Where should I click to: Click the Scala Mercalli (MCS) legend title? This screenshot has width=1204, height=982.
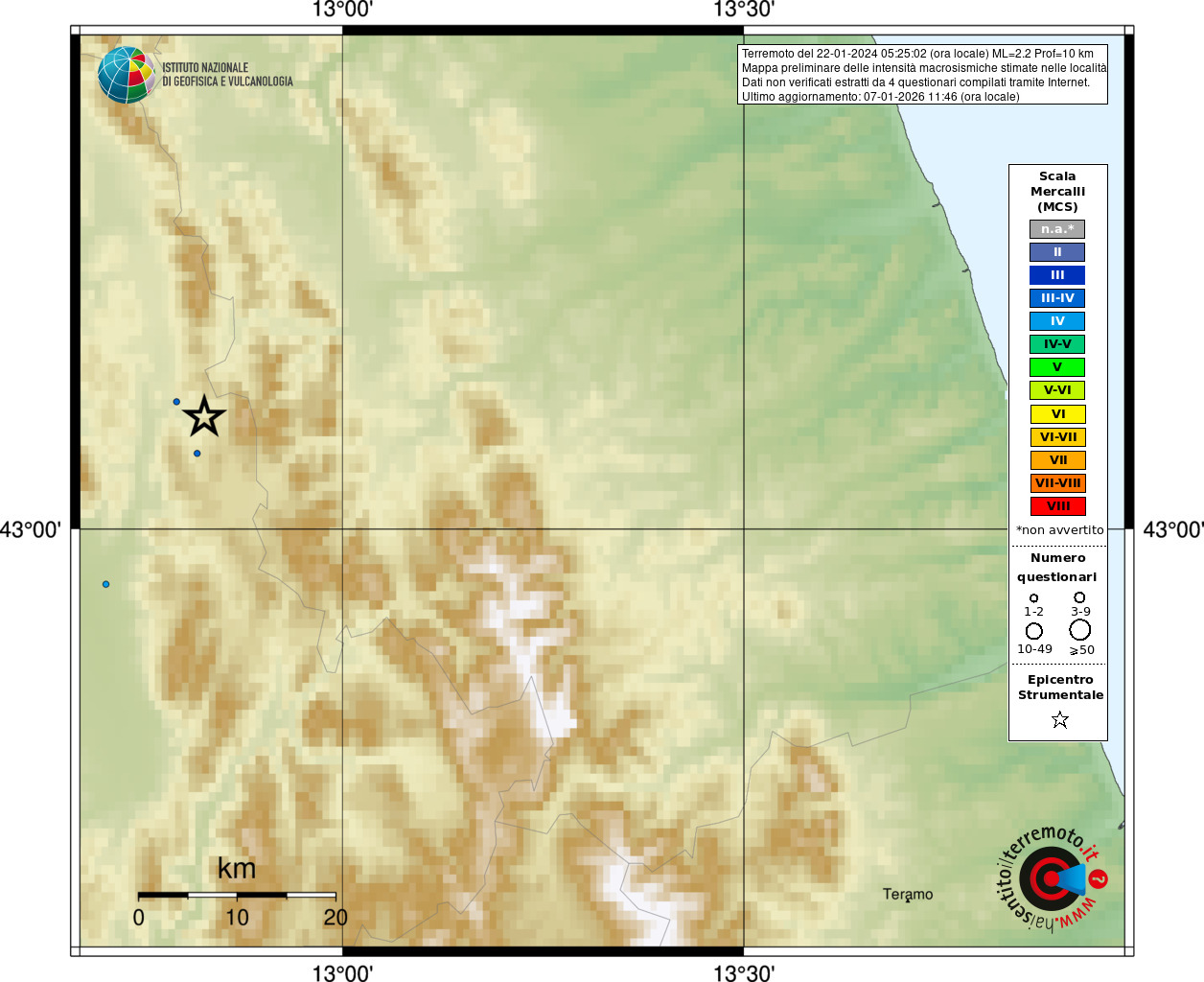pyautogui.click(x=1057, y=192)
